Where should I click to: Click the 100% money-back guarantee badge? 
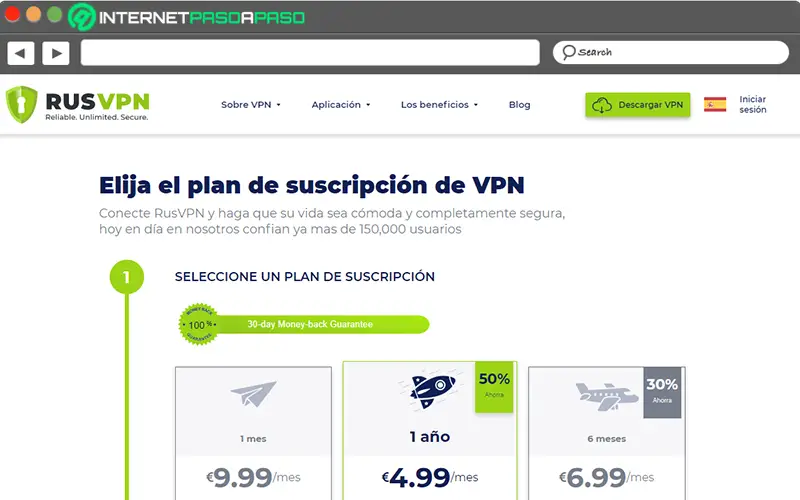(x=199, y=324)
